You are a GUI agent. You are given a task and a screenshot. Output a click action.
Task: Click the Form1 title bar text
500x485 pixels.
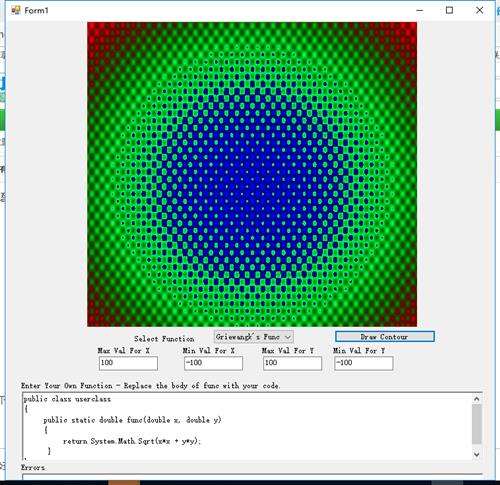pyautogui.click(x=36, y=11)
